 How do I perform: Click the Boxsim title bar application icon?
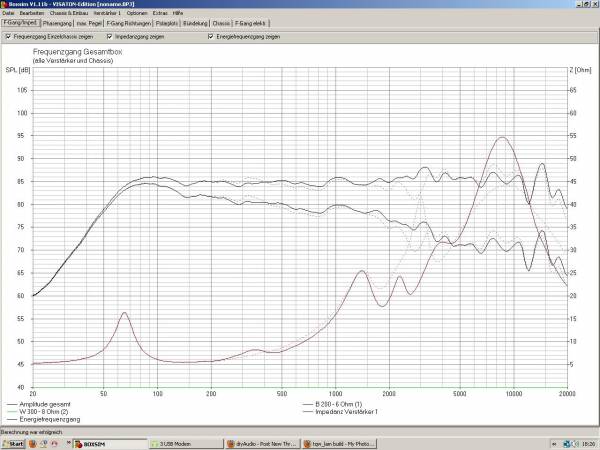4,4
